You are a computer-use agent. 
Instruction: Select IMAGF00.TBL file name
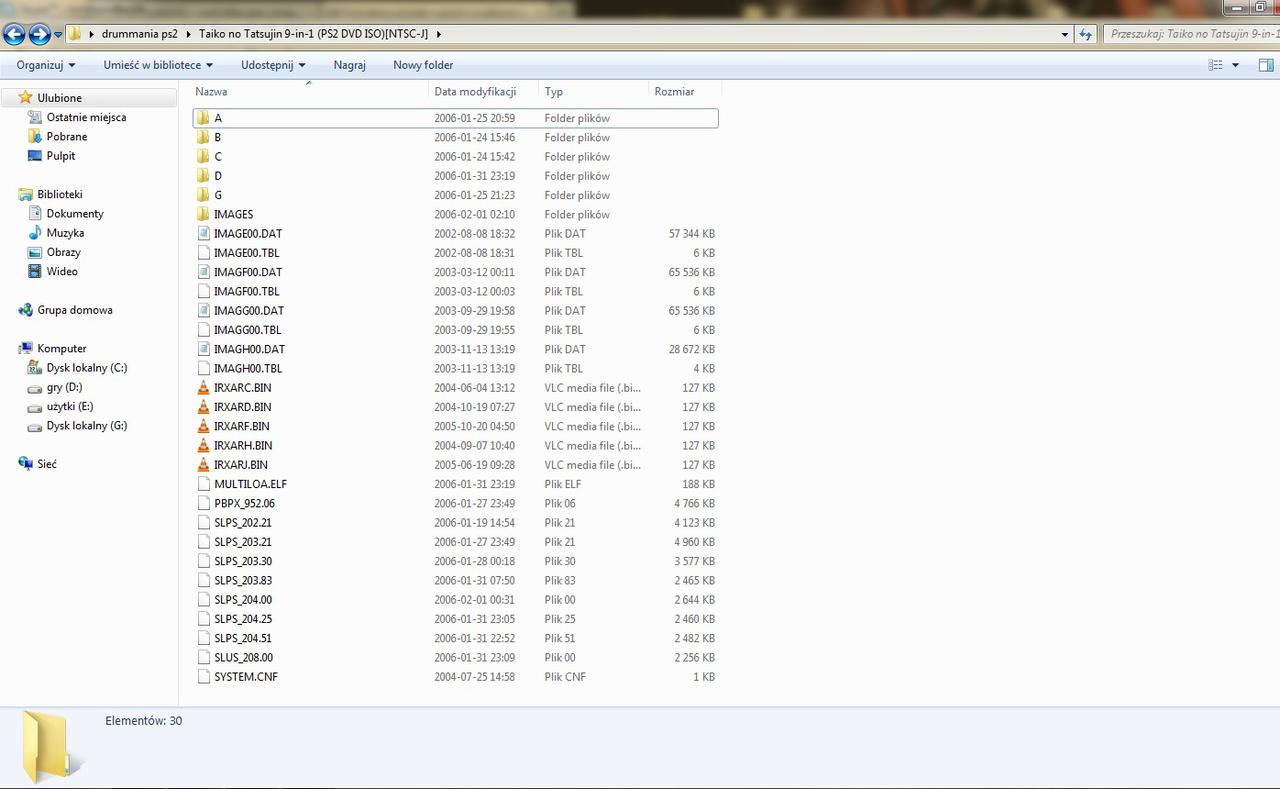[x=246, y=291]
